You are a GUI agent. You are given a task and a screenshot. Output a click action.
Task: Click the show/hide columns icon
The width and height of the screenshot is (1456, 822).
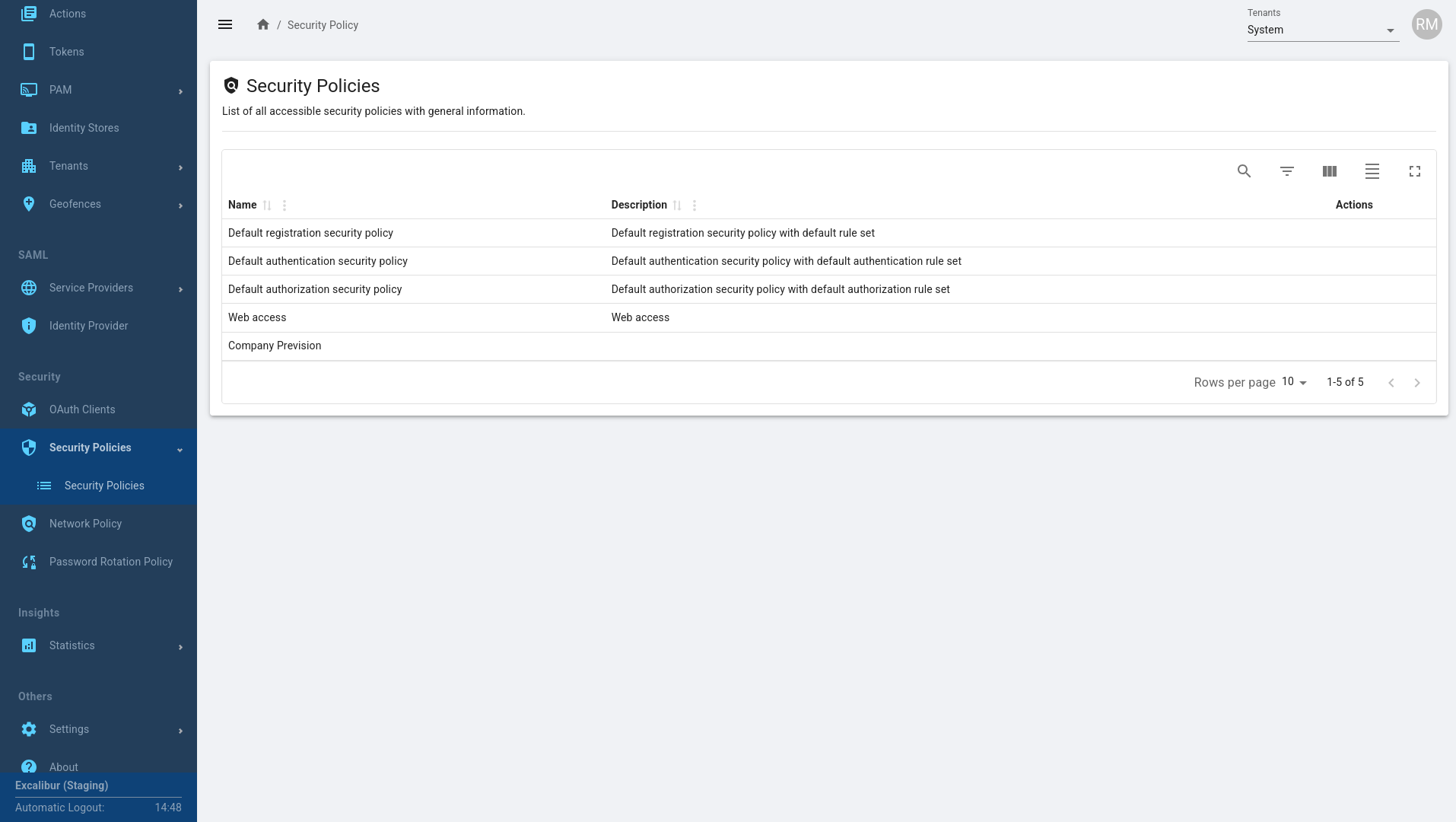pyautogui.click(x=1329, y=171)
